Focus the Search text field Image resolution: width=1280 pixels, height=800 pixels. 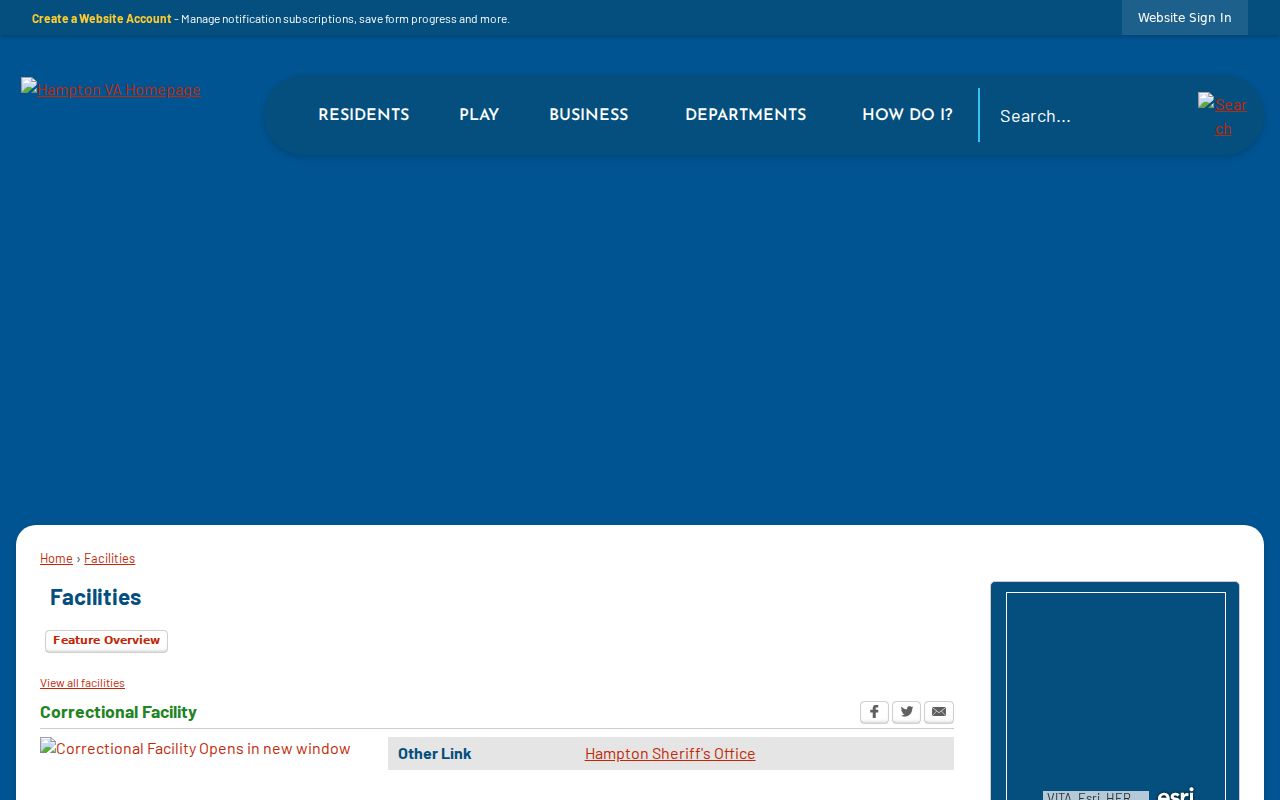[1088, 116]
